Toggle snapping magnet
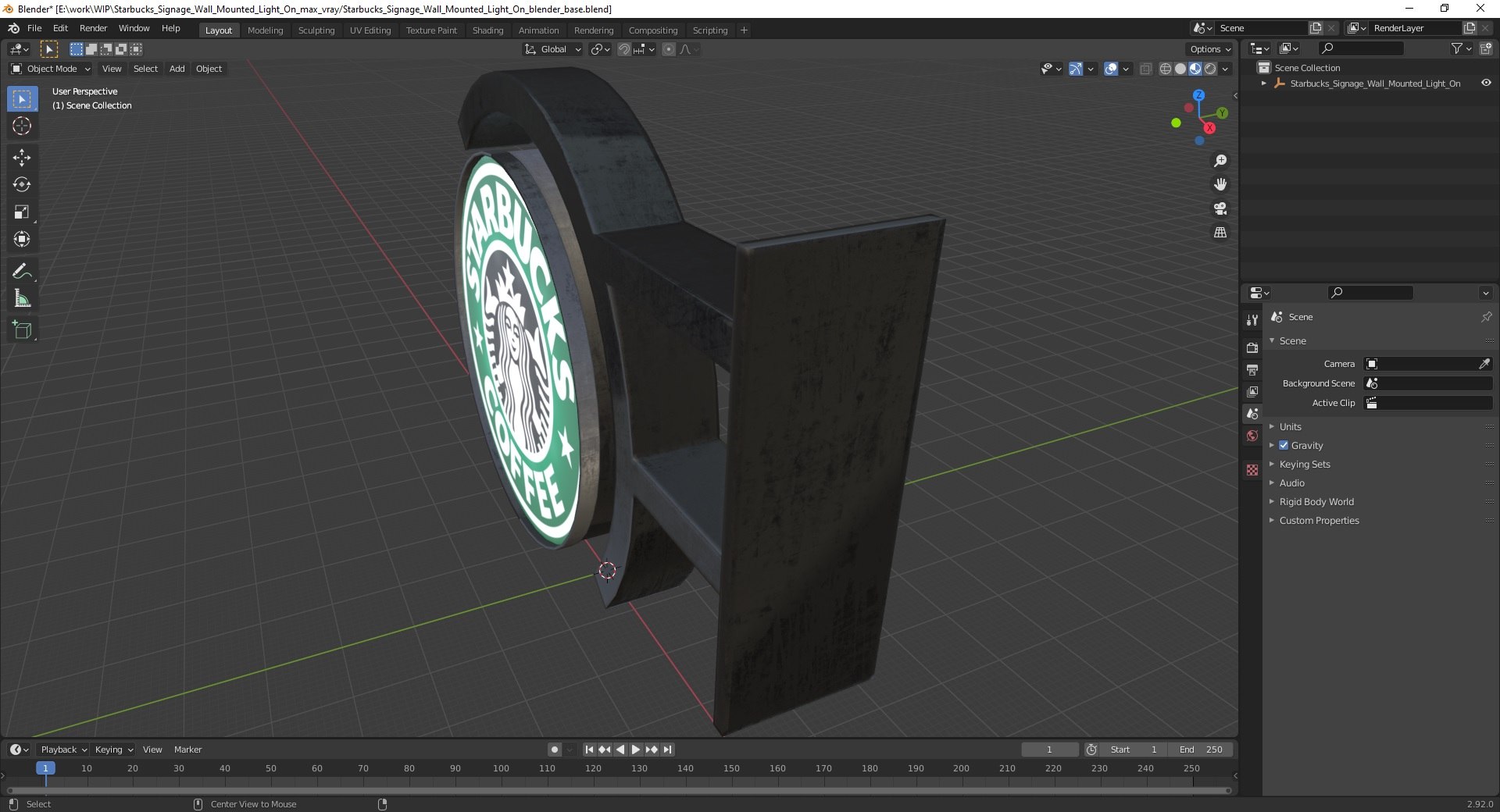The image size is (1500, 812). click(624, 49)
